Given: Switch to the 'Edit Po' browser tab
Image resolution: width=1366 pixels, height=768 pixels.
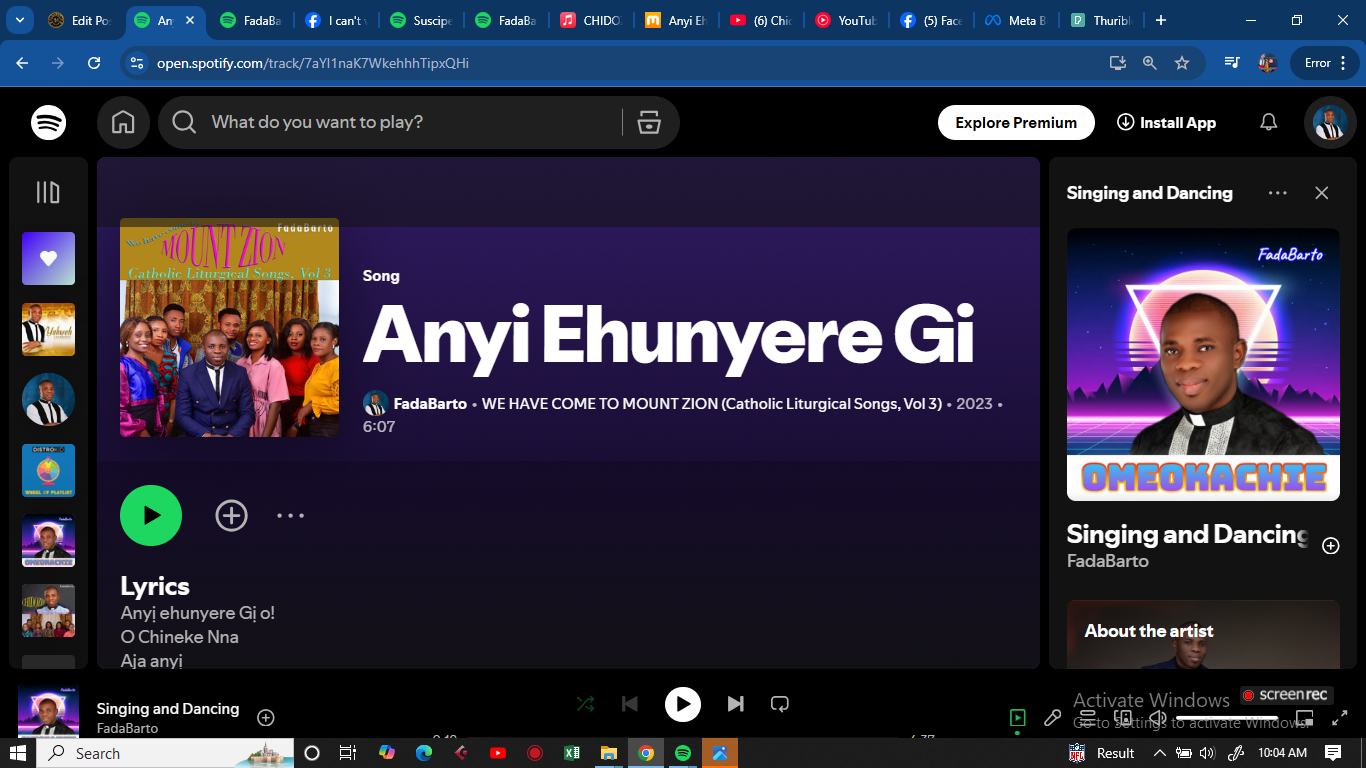Looking at the screenshot, I should point(80,20).
